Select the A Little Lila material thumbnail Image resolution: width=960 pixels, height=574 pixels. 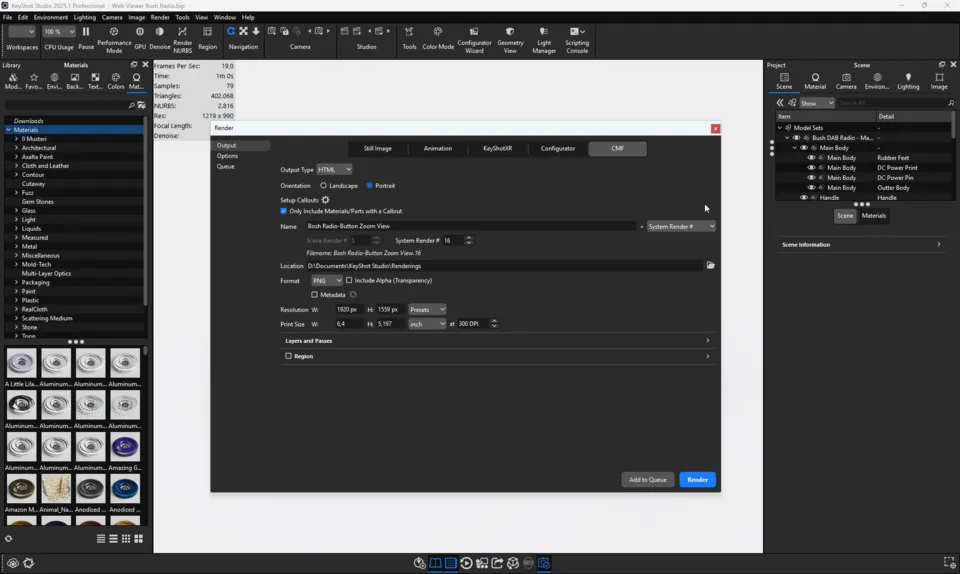pos(21,364)
